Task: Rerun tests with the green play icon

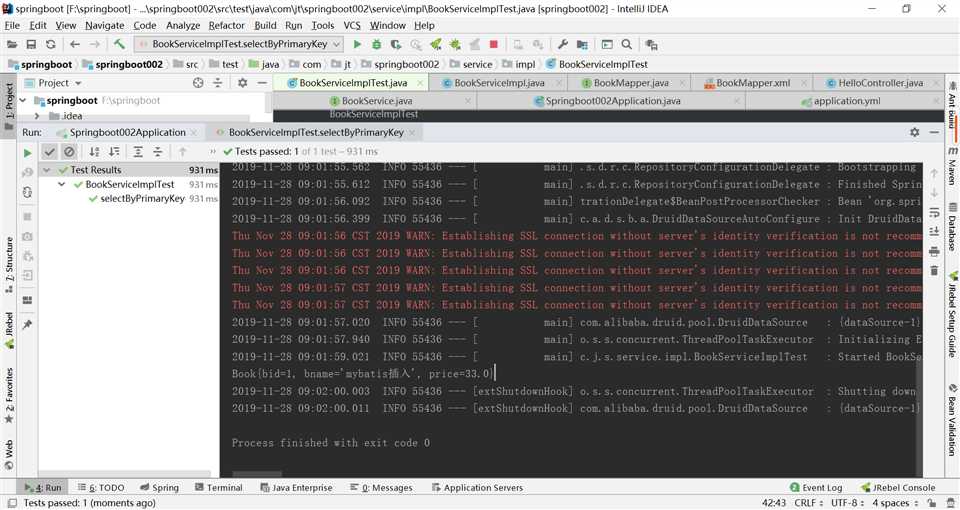Action: (x=27, y=153)
